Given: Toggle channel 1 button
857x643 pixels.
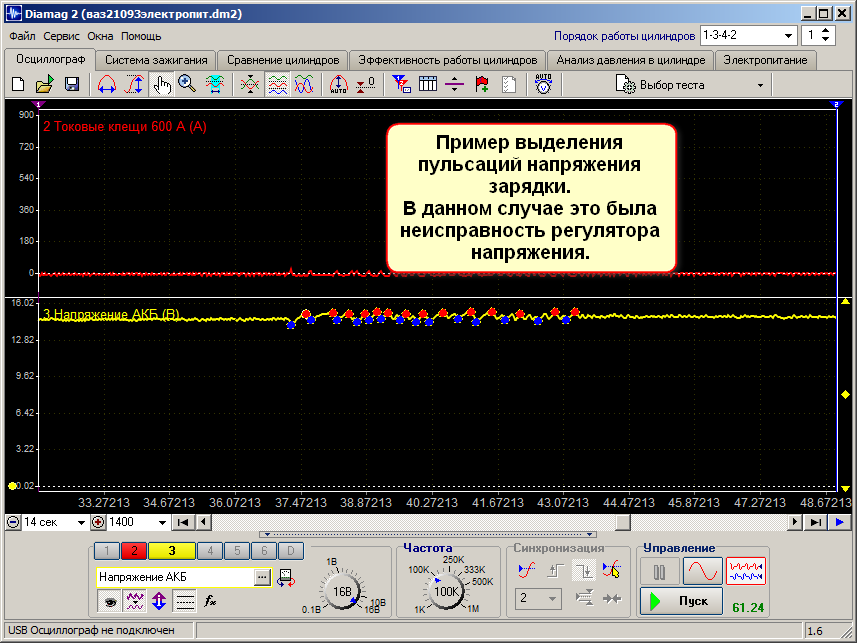Looking at the screenshot, I should (107, 551).
